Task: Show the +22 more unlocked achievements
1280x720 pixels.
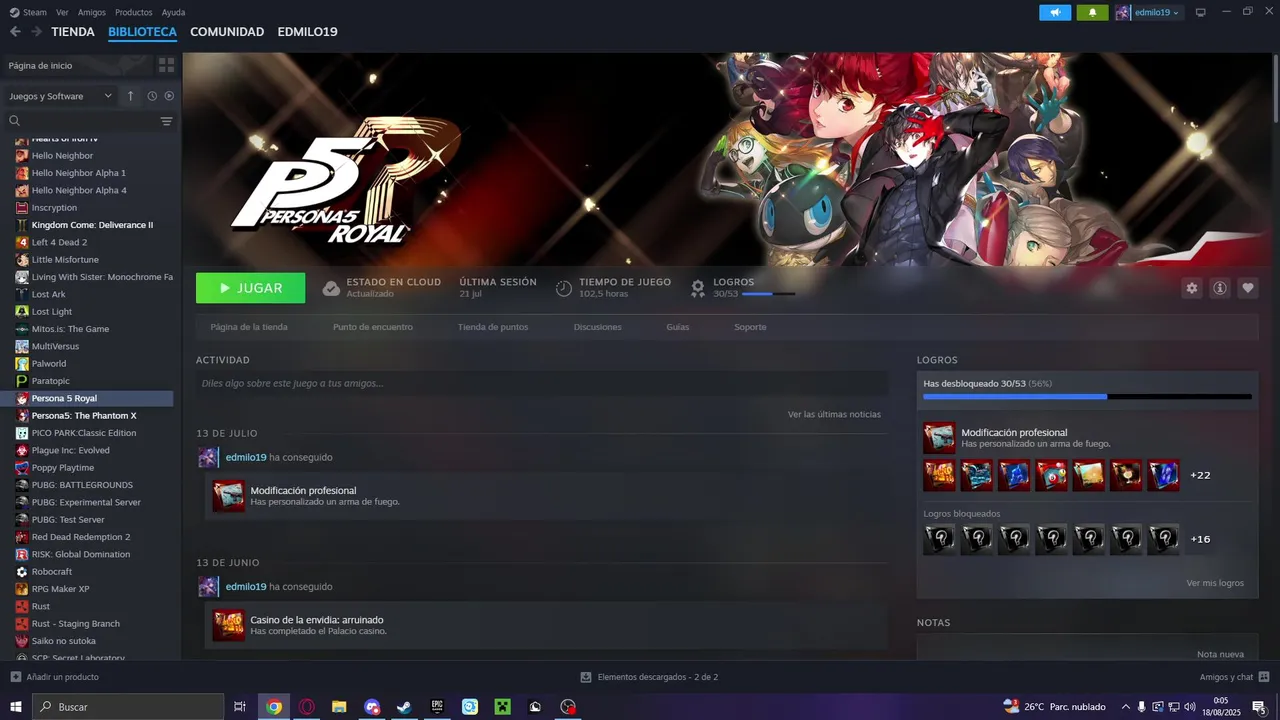Action: [x=1200, y=475]
